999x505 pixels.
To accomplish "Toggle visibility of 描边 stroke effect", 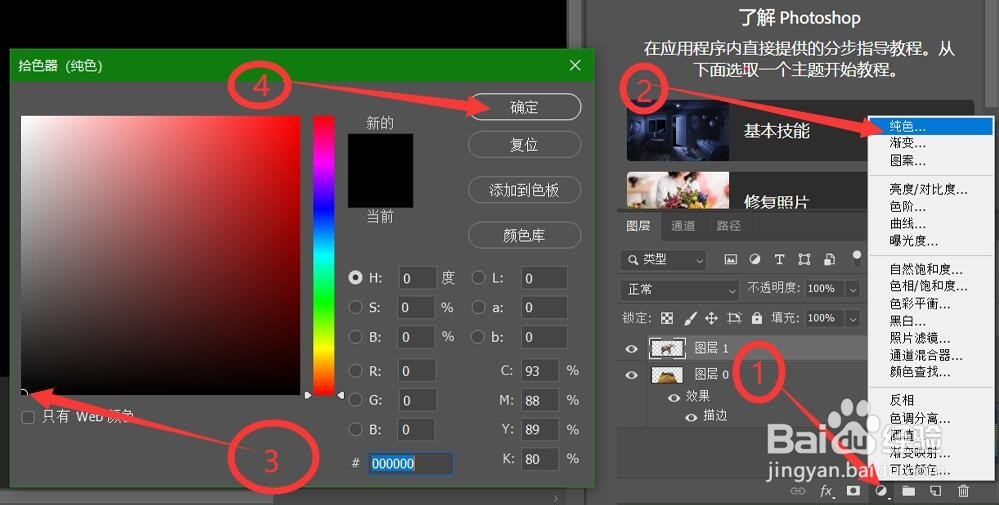I will pyautogui.click(x=691, y=417).
